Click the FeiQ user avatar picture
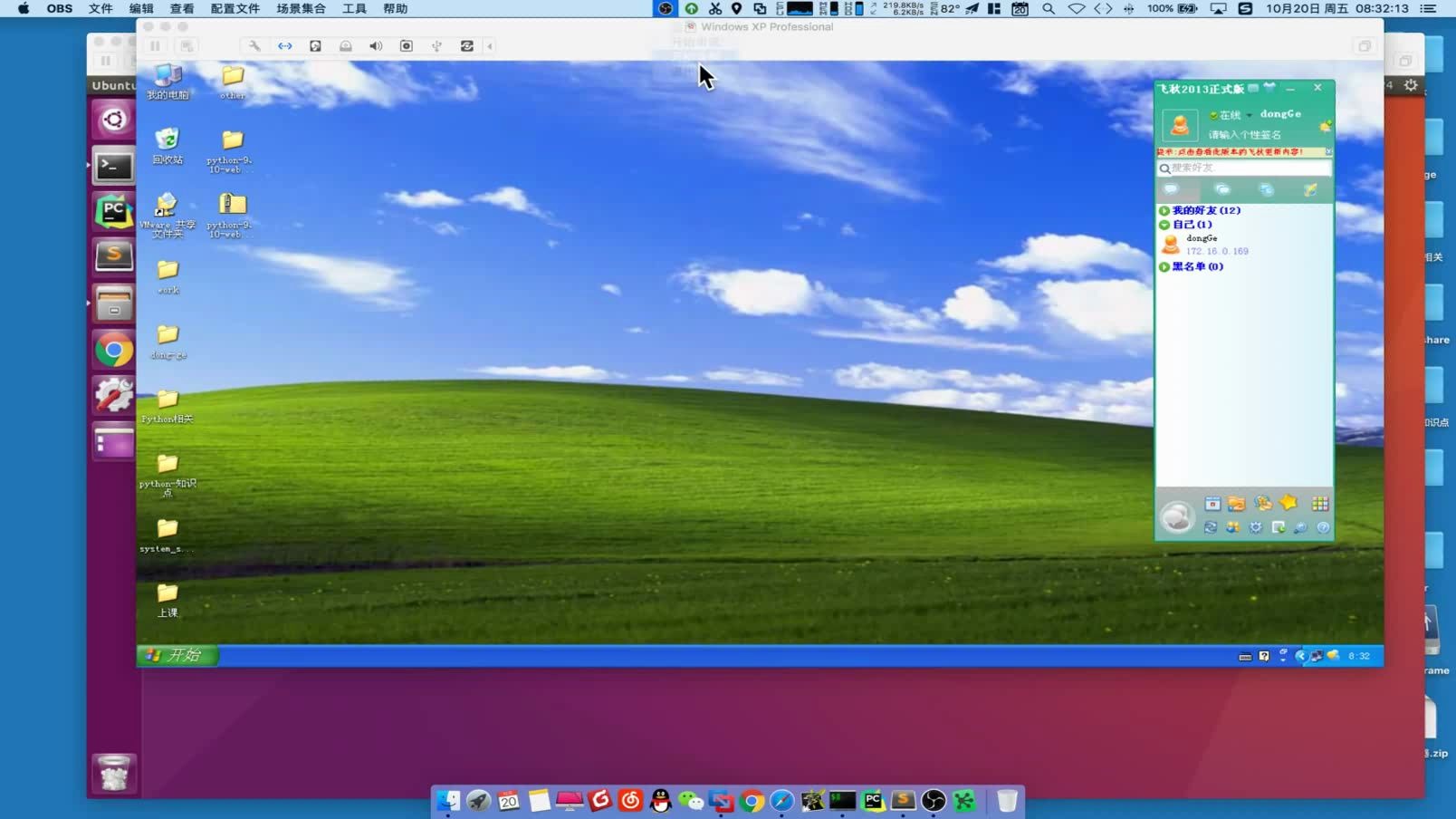Viewport: 1456px width, 819px height. [1180, 125]
